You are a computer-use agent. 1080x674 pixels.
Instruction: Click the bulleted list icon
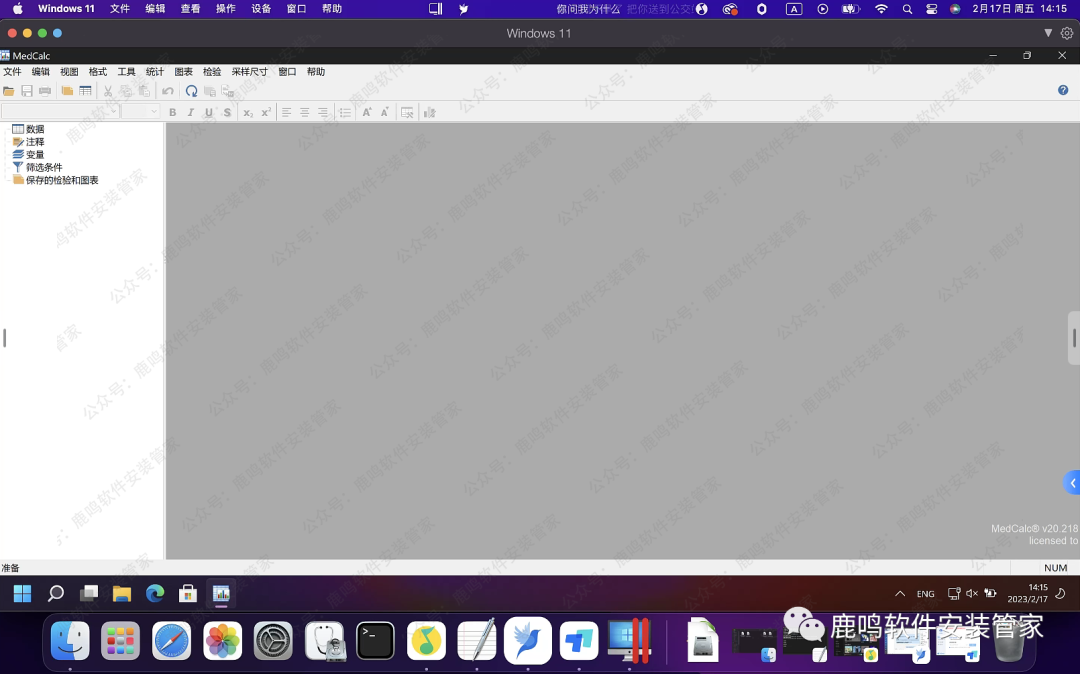[x=345, y=112]
